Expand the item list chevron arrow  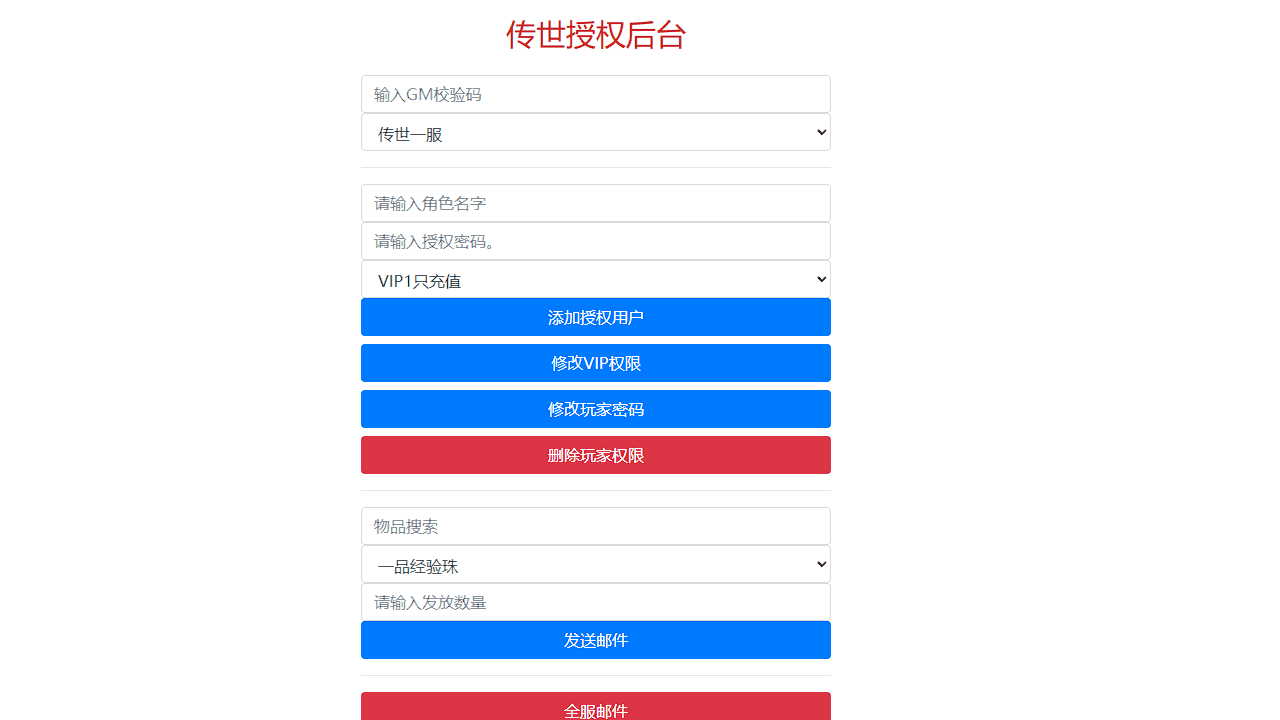point(820,564)
